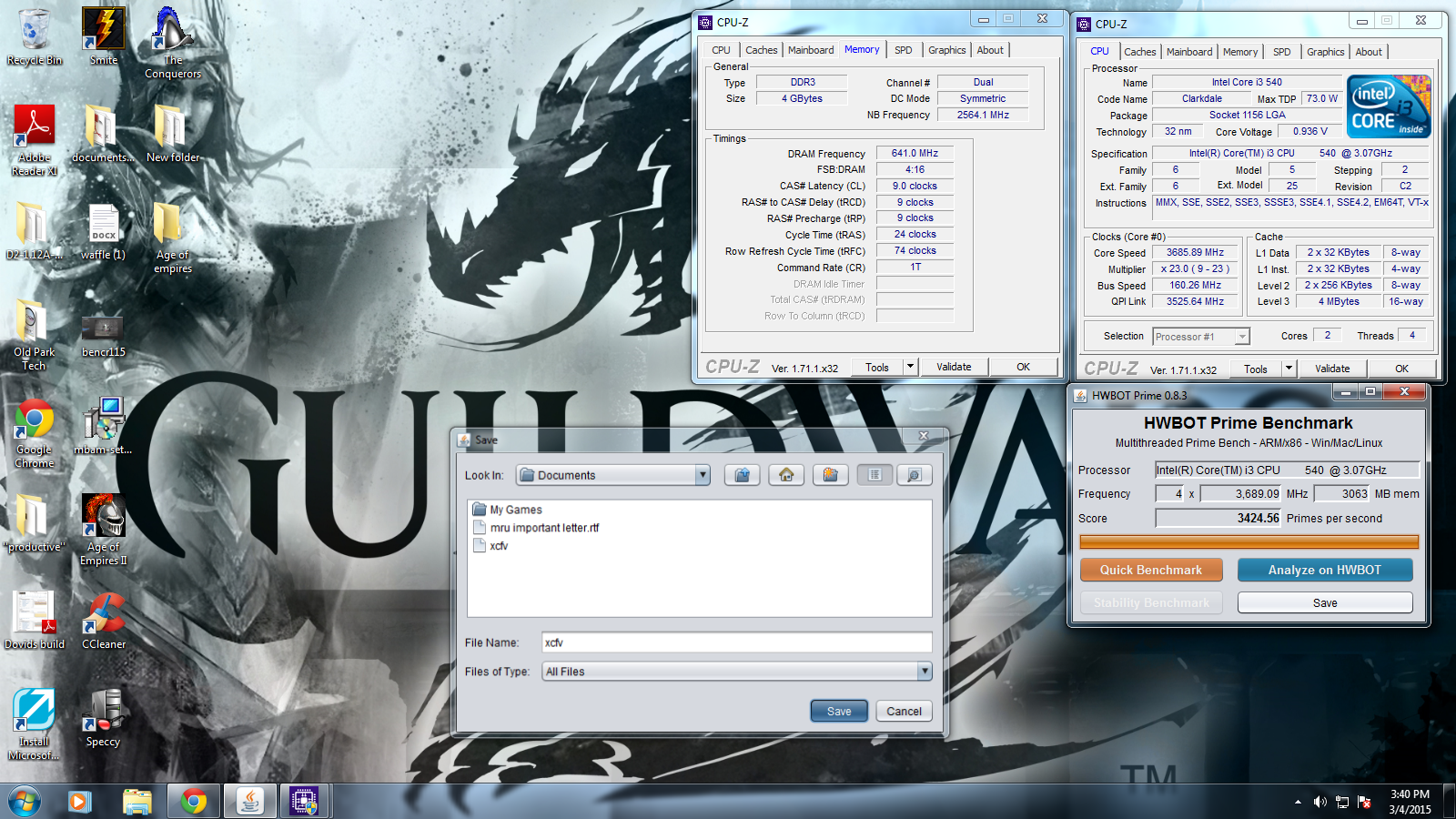Click the Home folder icon in Save dialog
The image size is (1456, 819).
786,475
